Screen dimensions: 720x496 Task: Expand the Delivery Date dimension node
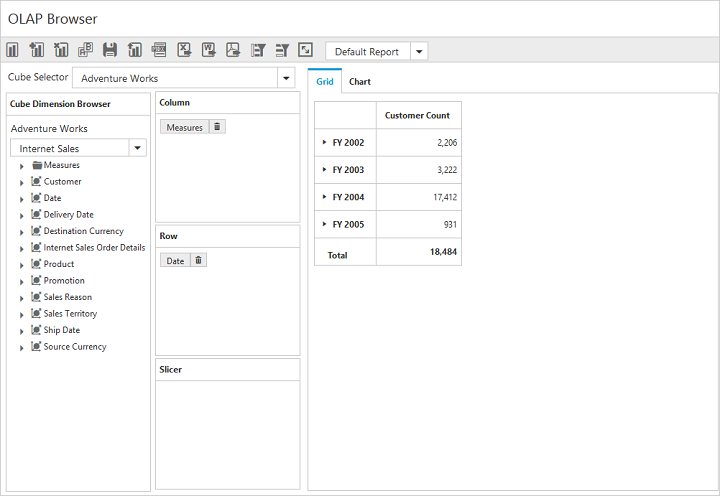point(21,216)
